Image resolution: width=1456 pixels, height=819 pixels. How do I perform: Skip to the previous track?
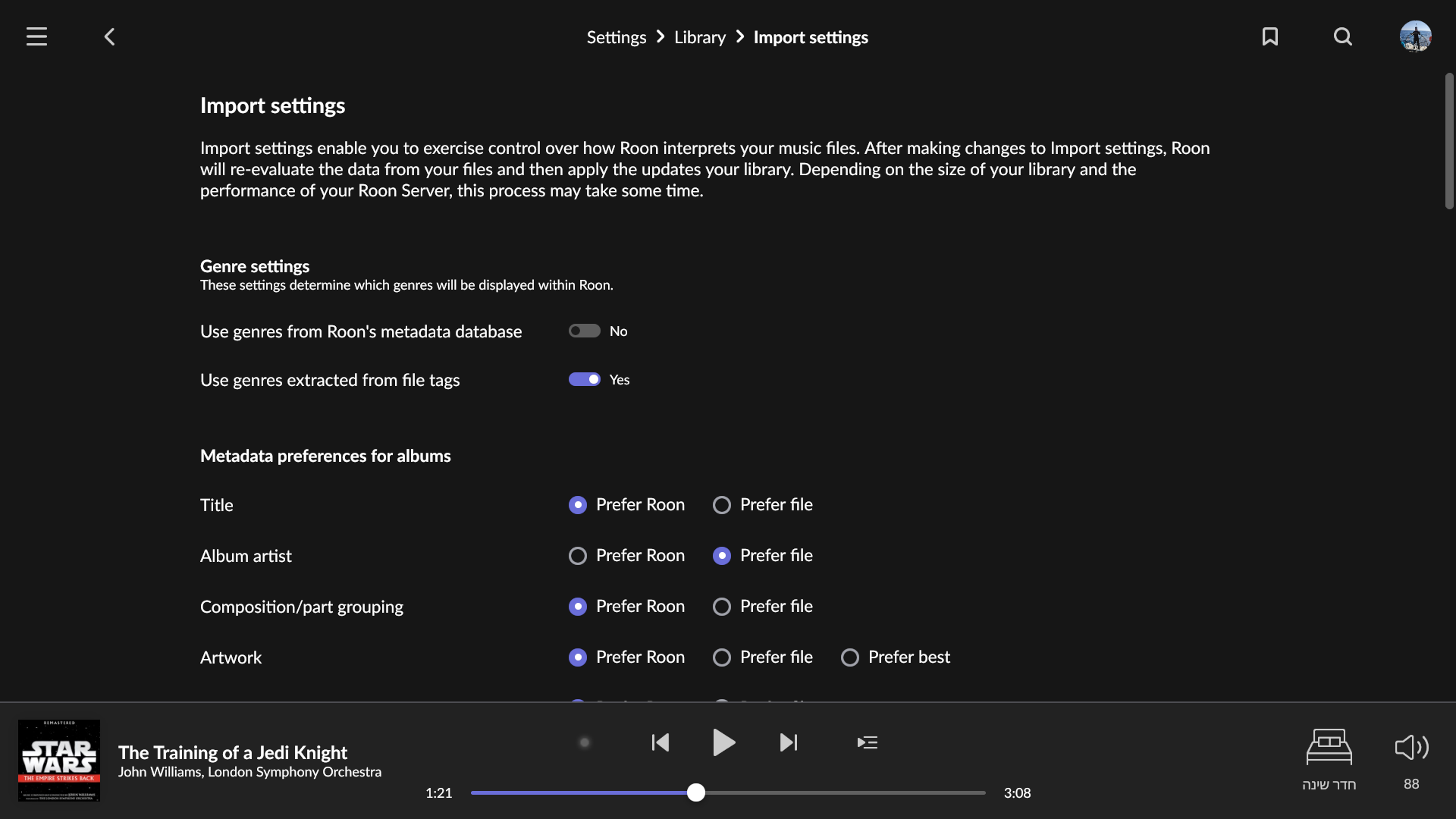[661, 742]
